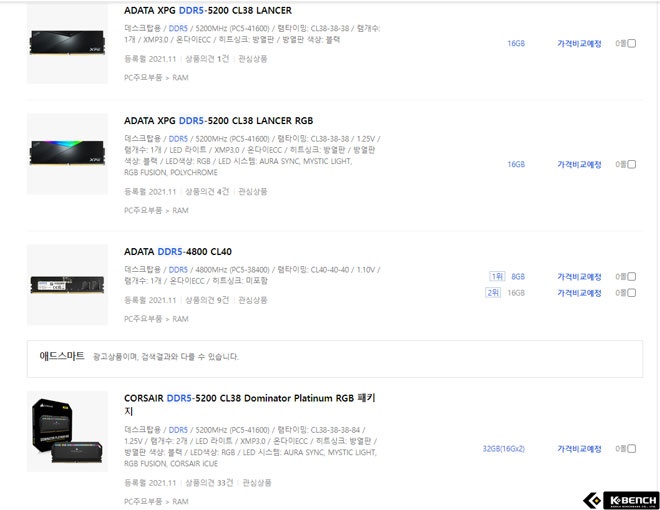Click RAM category under ADATA DDR5-4800 listing

click(180, 319)
